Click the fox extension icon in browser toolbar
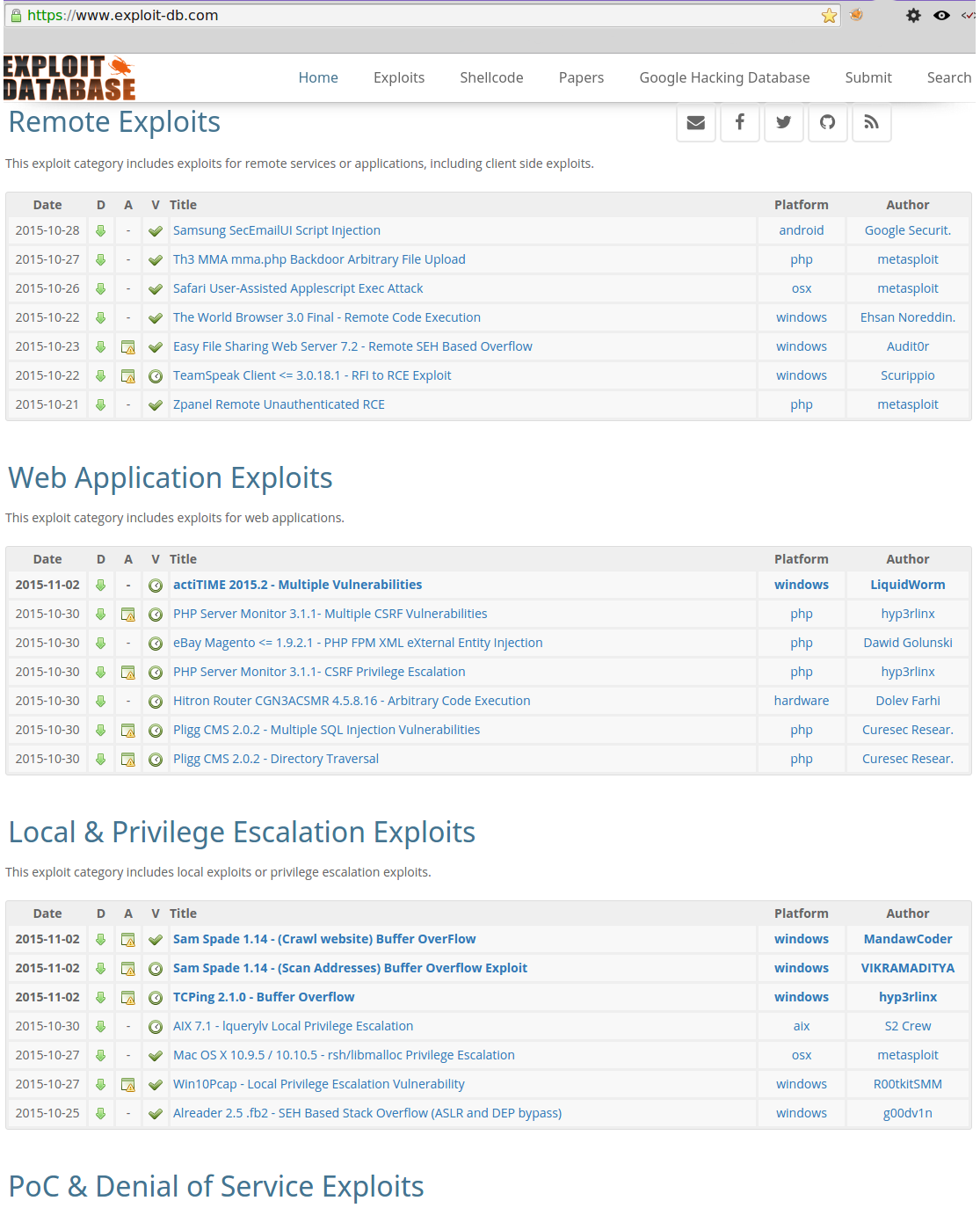The width and height of the screenshot is (980, 1208). coord(856,15)
